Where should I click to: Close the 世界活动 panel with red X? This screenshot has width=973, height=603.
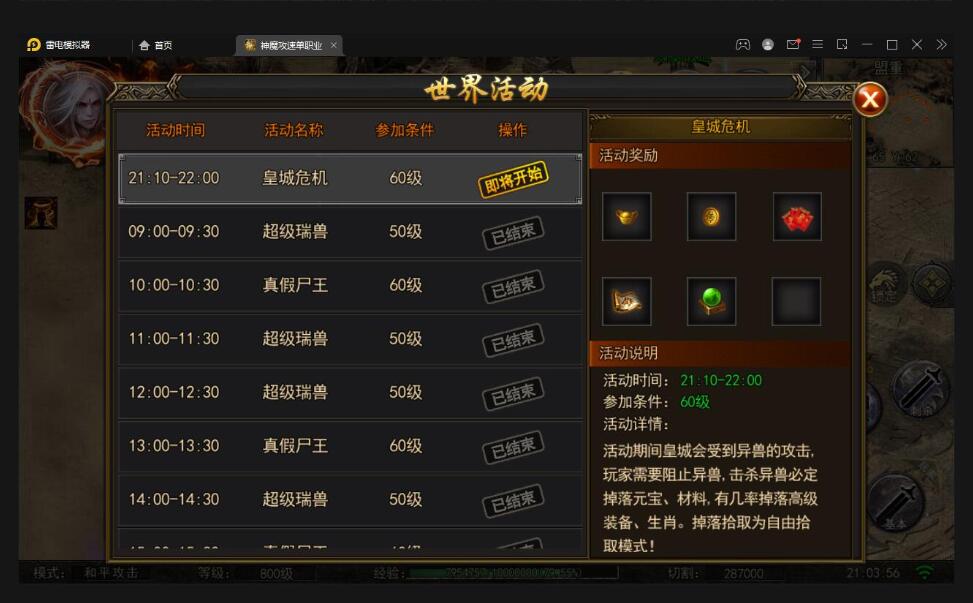[x=870, y=99]
